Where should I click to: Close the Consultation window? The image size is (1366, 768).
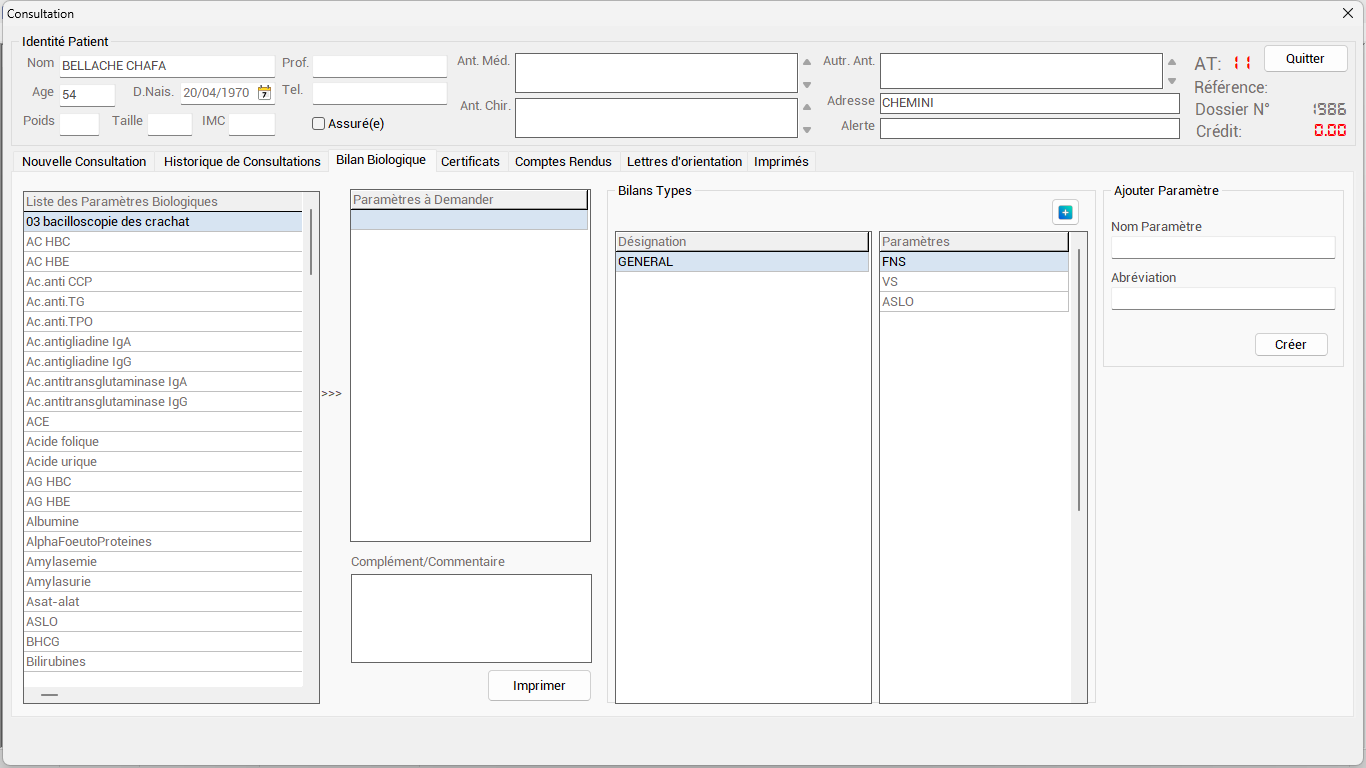pyautogui.click(x=1347, y=13)
